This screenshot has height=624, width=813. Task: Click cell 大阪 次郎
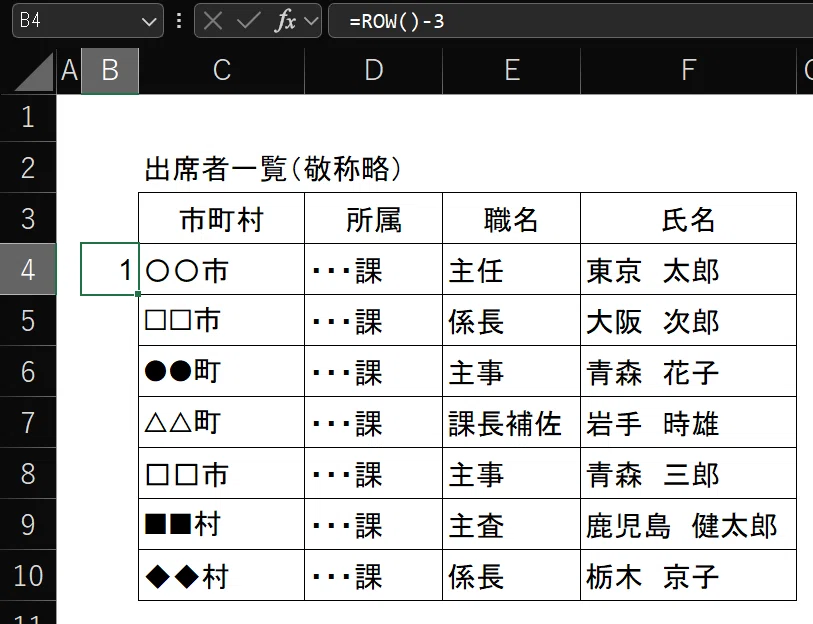[x=688, y=320]
